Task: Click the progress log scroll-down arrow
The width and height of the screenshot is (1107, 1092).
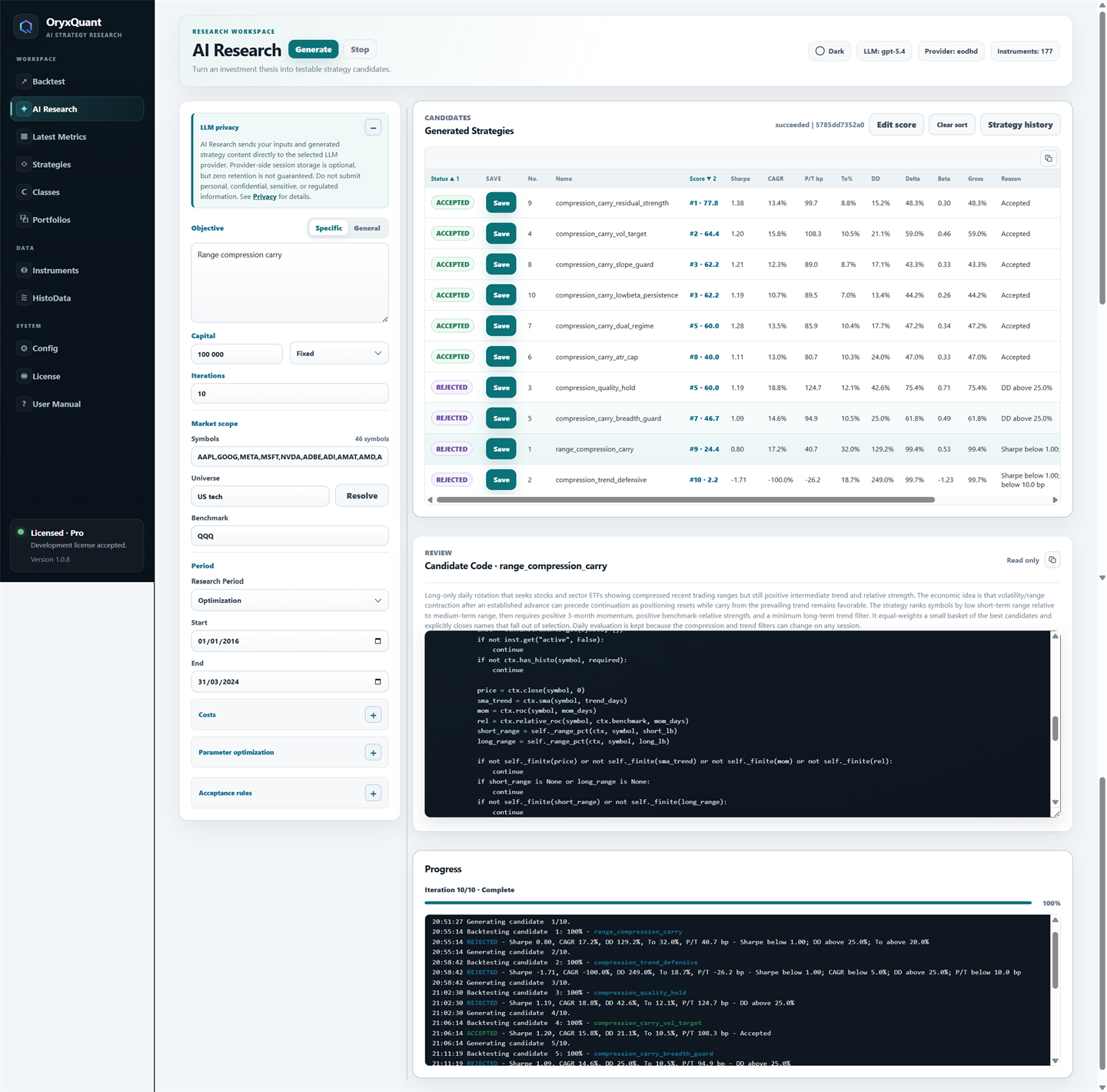Action: (x=1055, y=1060)
